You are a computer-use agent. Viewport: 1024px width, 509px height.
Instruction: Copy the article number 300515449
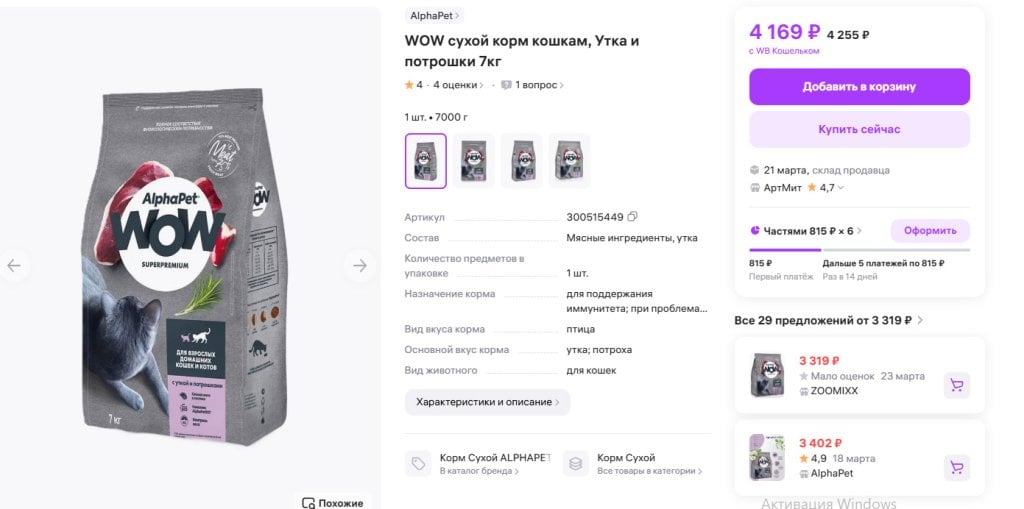(632, 216)
